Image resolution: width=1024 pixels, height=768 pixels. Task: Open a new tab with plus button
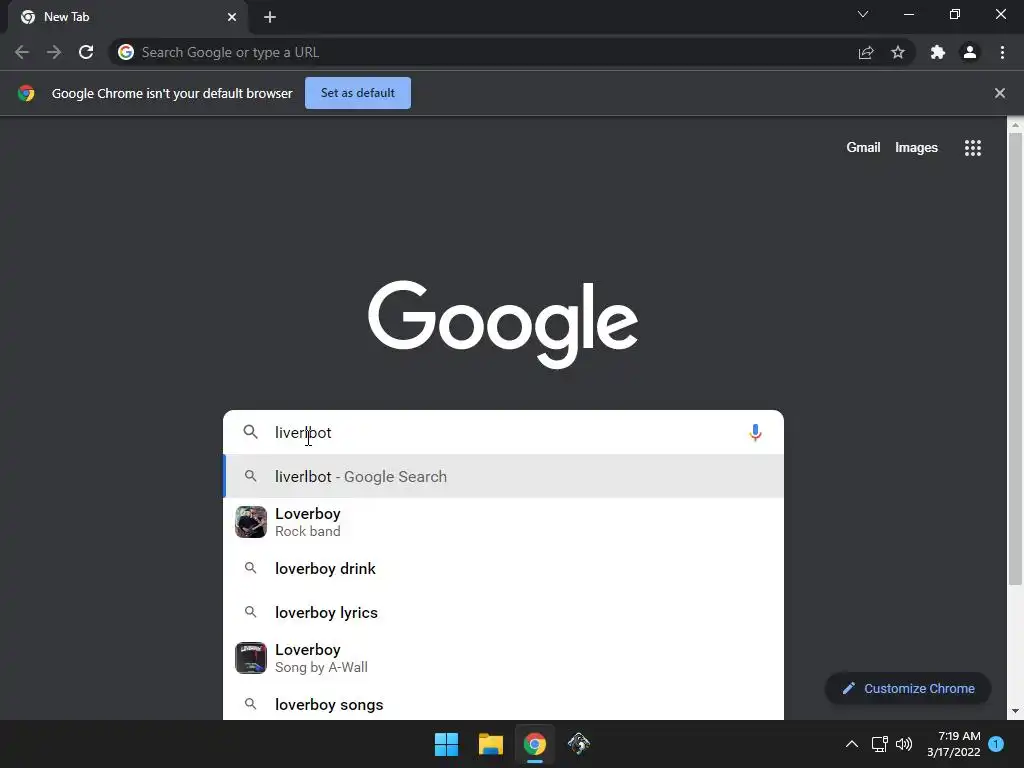(x=270, y=17)
